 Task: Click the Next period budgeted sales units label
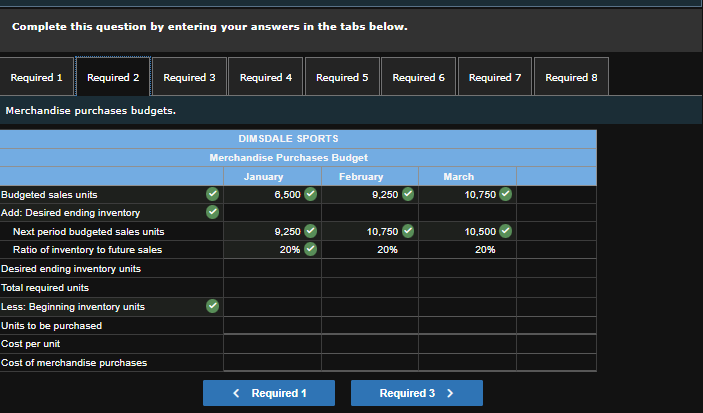point(88,232)
